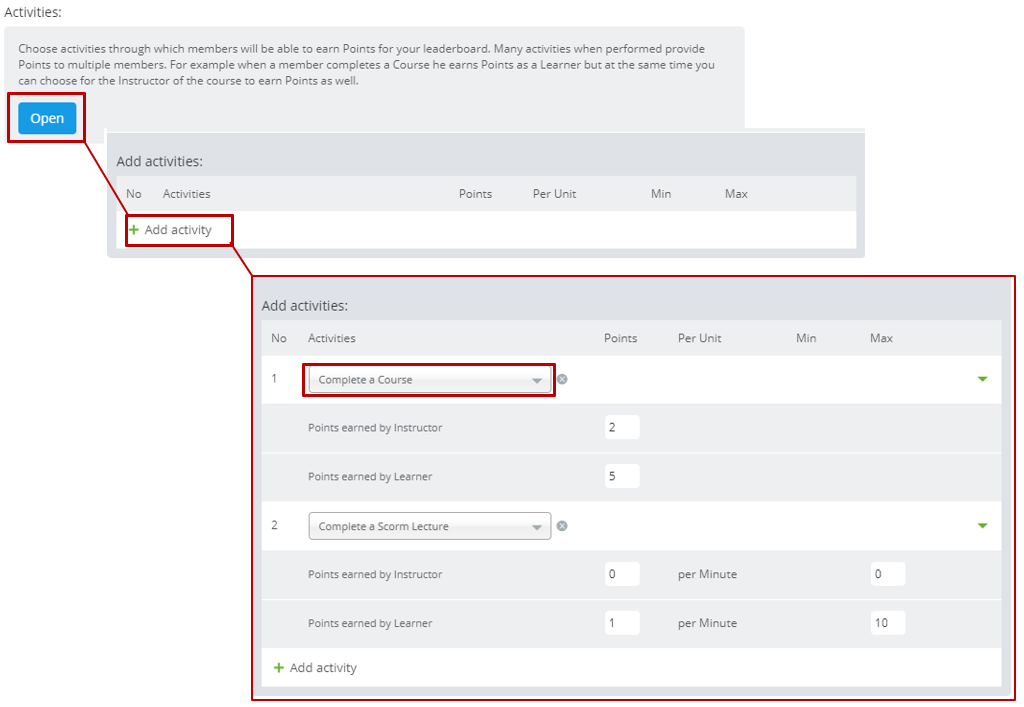Collapse the Complete a Scorm Lecture activity row
The width and height of the screenshot is (1024, 707).
coord(984,525)
